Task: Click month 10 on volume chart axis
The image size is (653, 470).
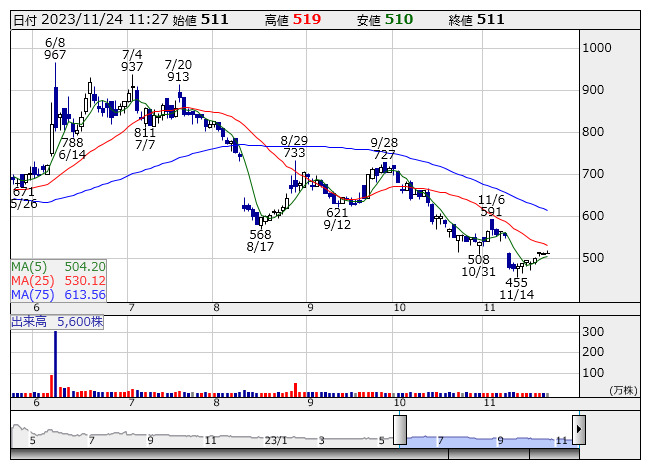Action: tap(399, 403)
